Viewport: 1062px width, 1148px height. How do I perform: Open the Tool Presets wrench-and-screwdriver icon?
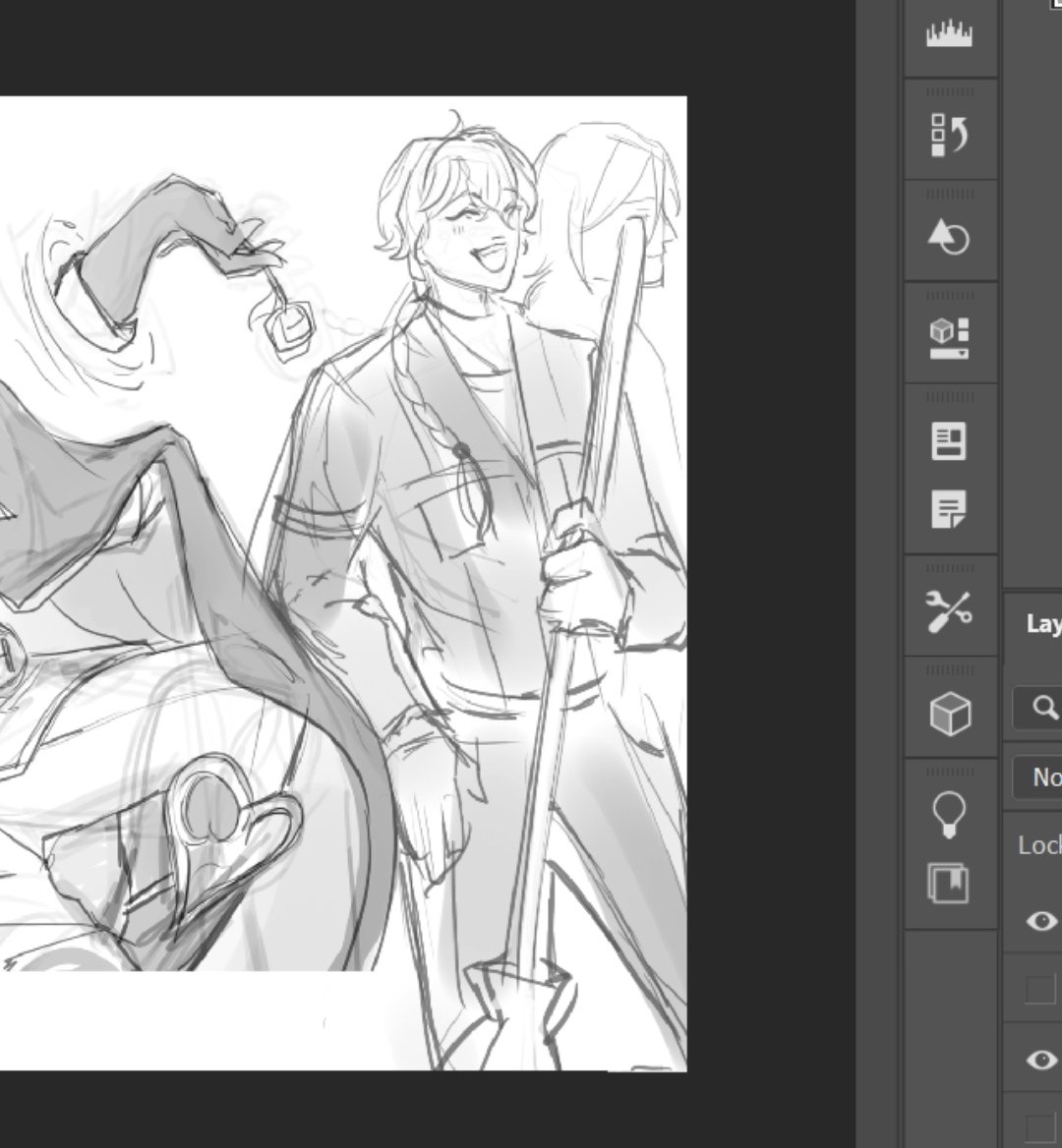click(x=950, y=611)
